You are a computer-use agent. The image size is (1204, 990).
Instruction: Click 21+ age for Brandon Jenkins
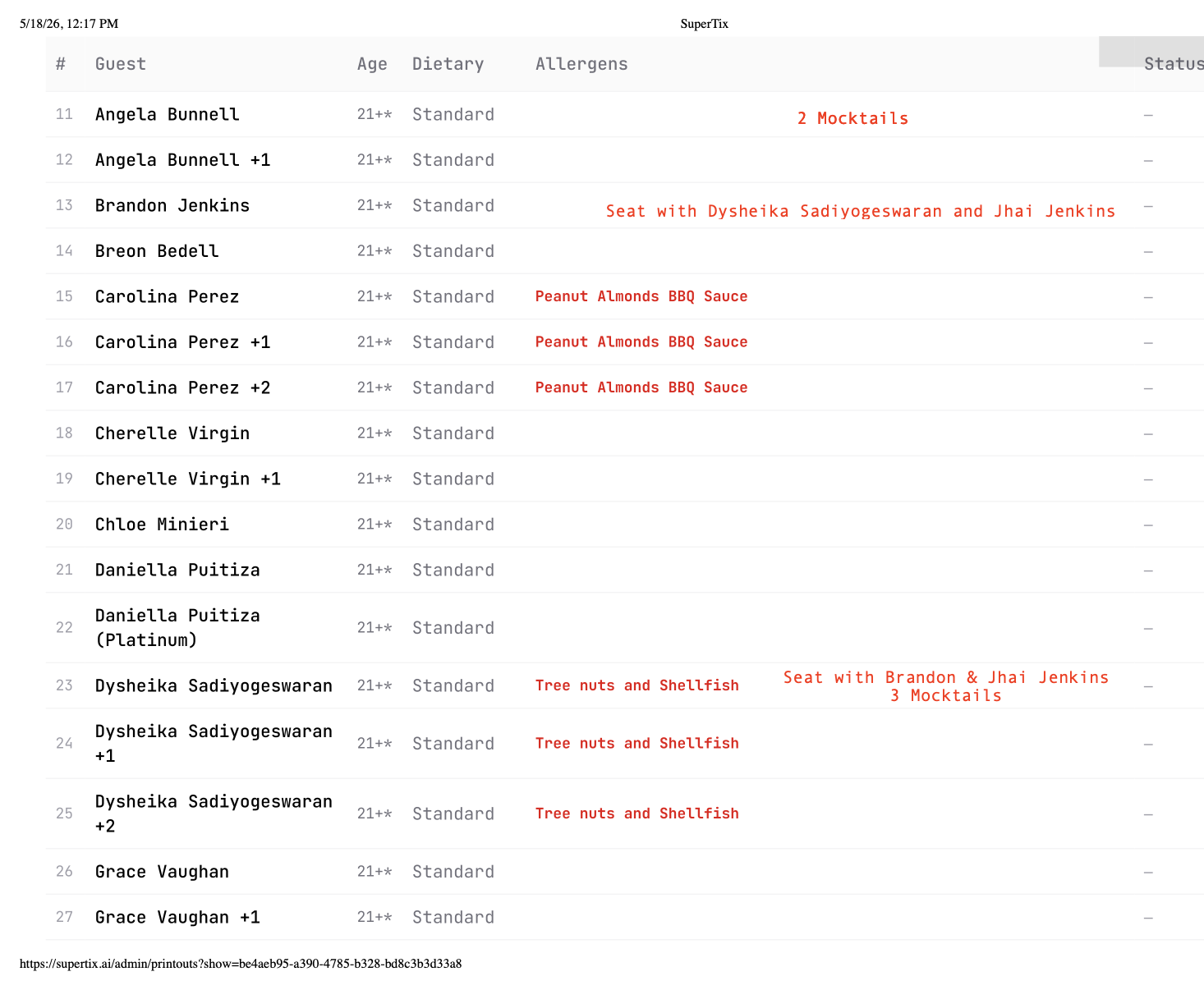[375, 205]
